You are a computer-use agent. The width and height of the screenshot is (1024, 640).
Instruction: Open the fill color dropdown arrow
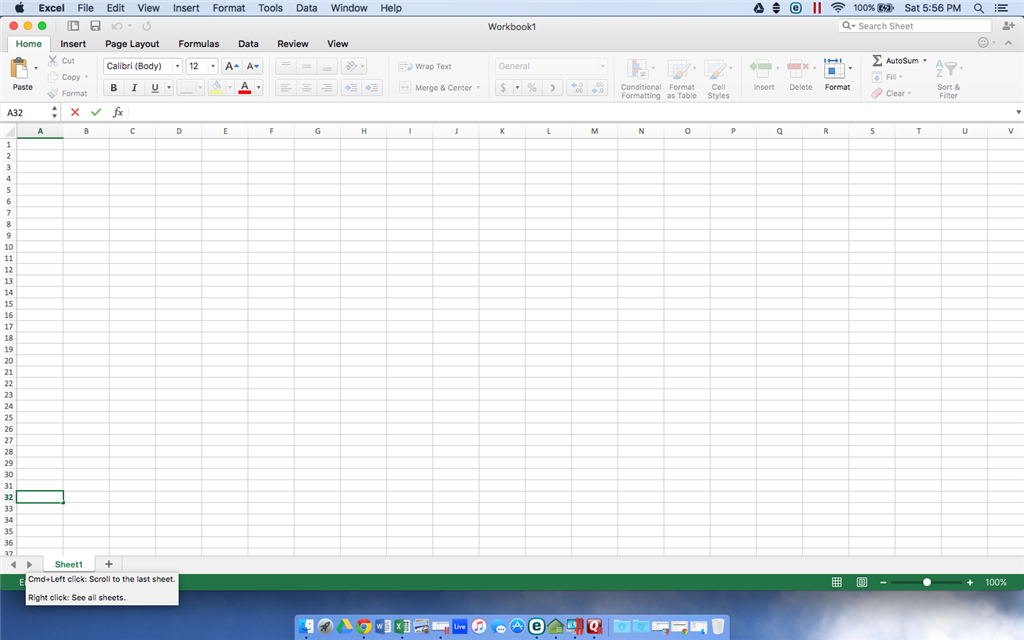click(x=230, y=88)
